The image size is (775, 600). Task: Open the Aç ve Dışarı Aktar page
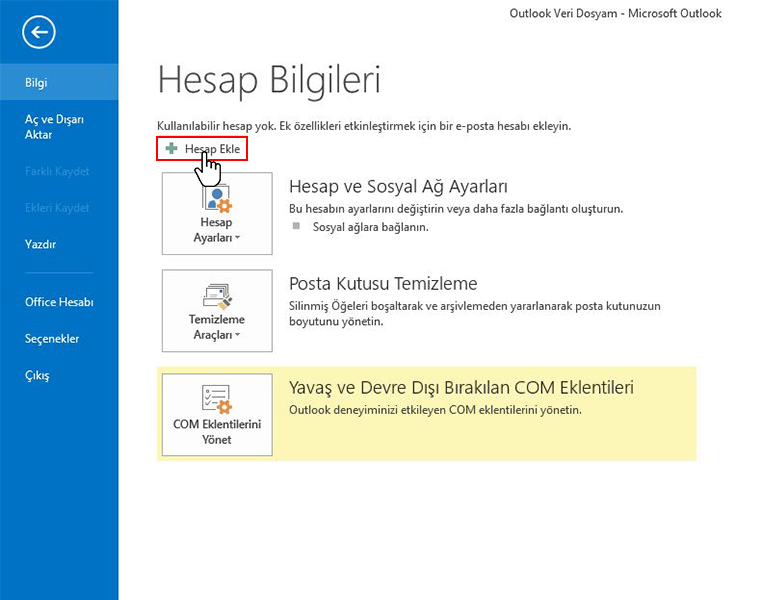[x=54, y=127]
